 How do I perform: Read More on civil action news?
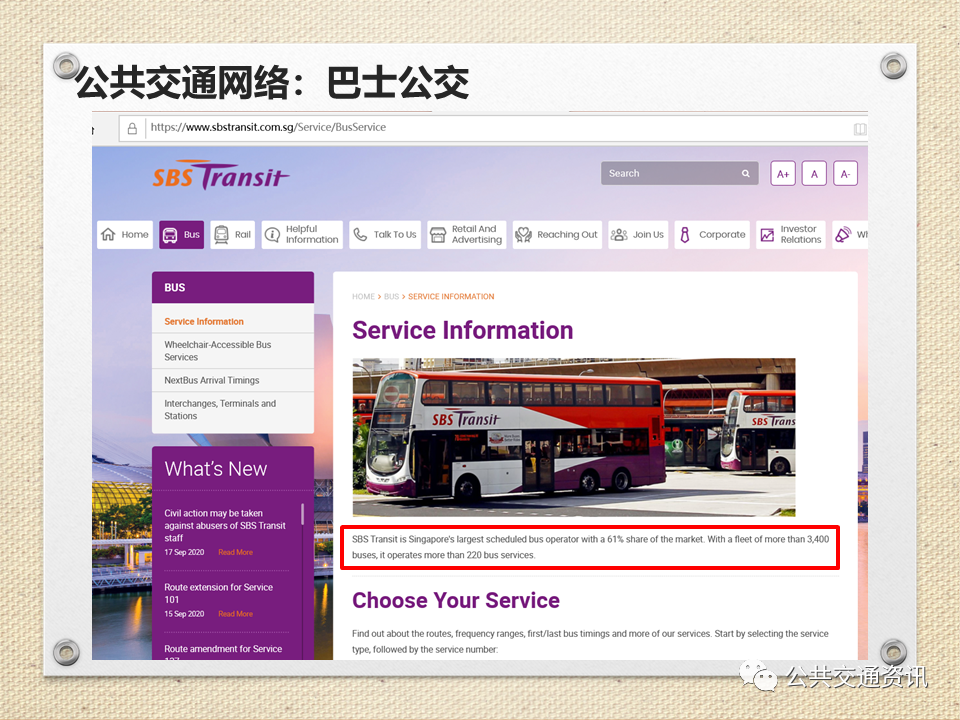click(235, 552)
